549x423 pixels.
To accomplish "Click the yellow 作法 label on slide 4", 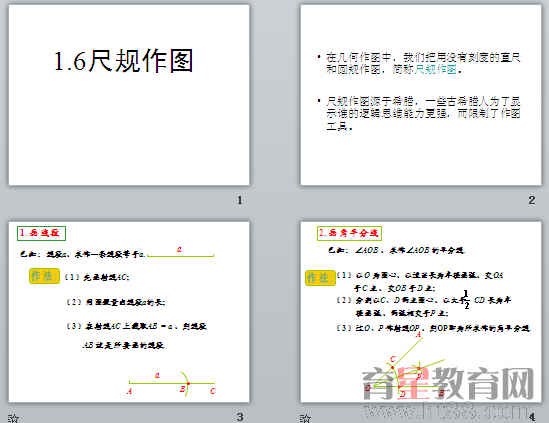I will [x=320, y=278].
